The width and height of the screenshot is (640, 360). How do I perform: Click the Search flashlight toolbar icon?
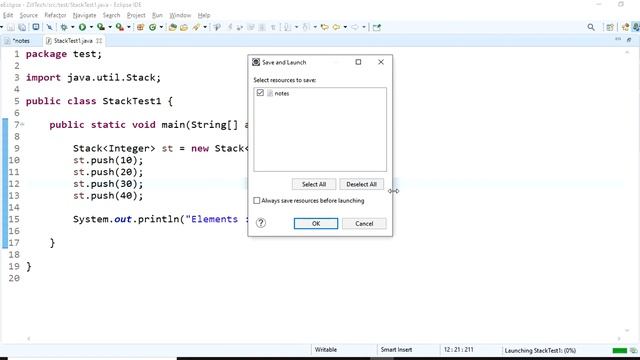click(196, 27)
